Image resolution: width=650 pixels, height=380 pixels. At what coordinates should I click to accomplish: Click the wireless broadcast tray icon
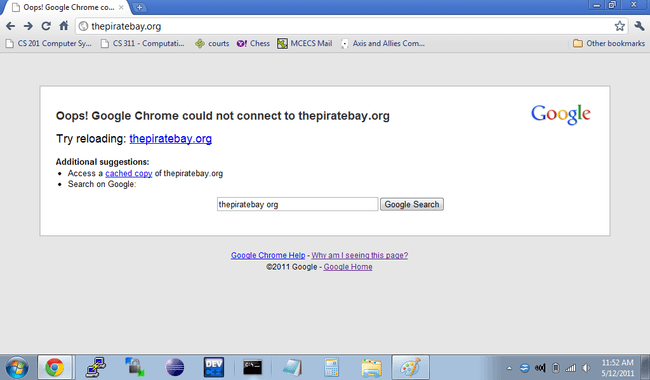pos(540,368)
